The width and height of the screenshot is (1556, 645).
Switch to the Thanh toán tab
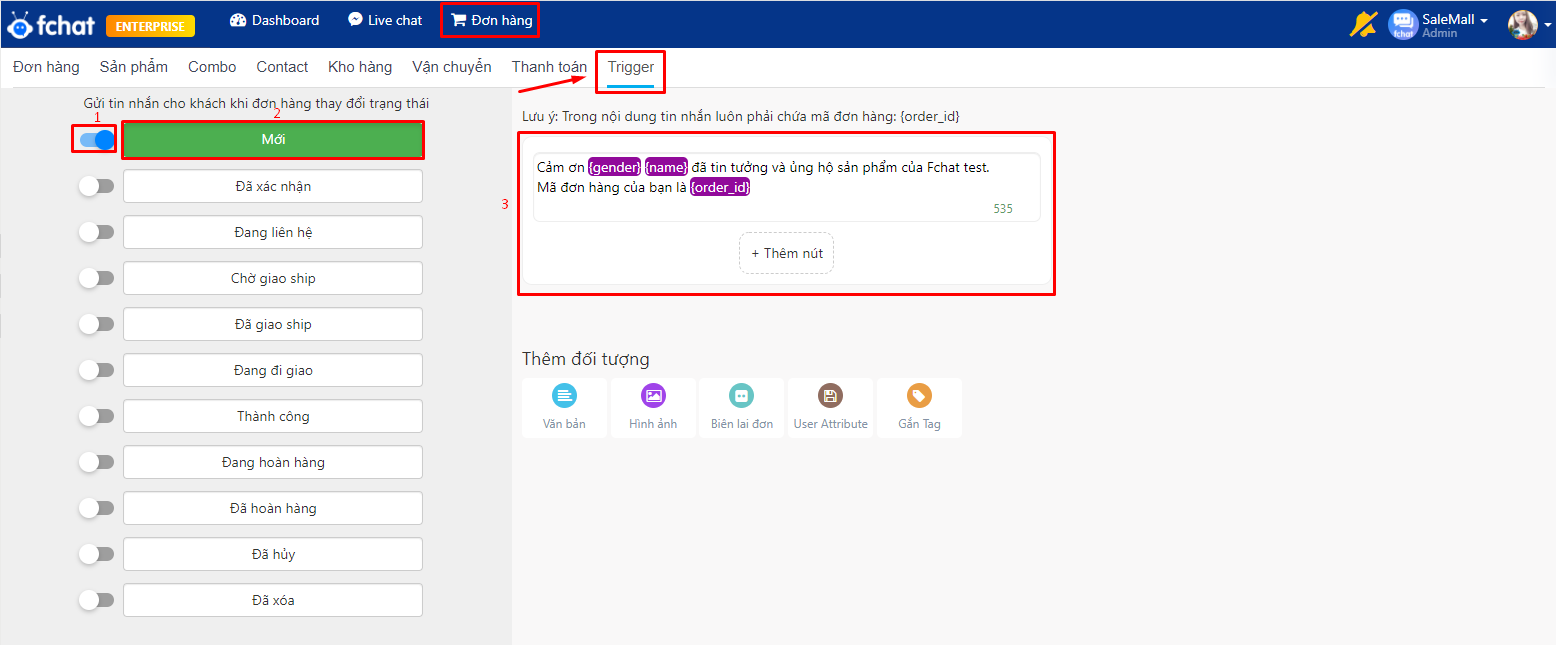coord(549,67)
